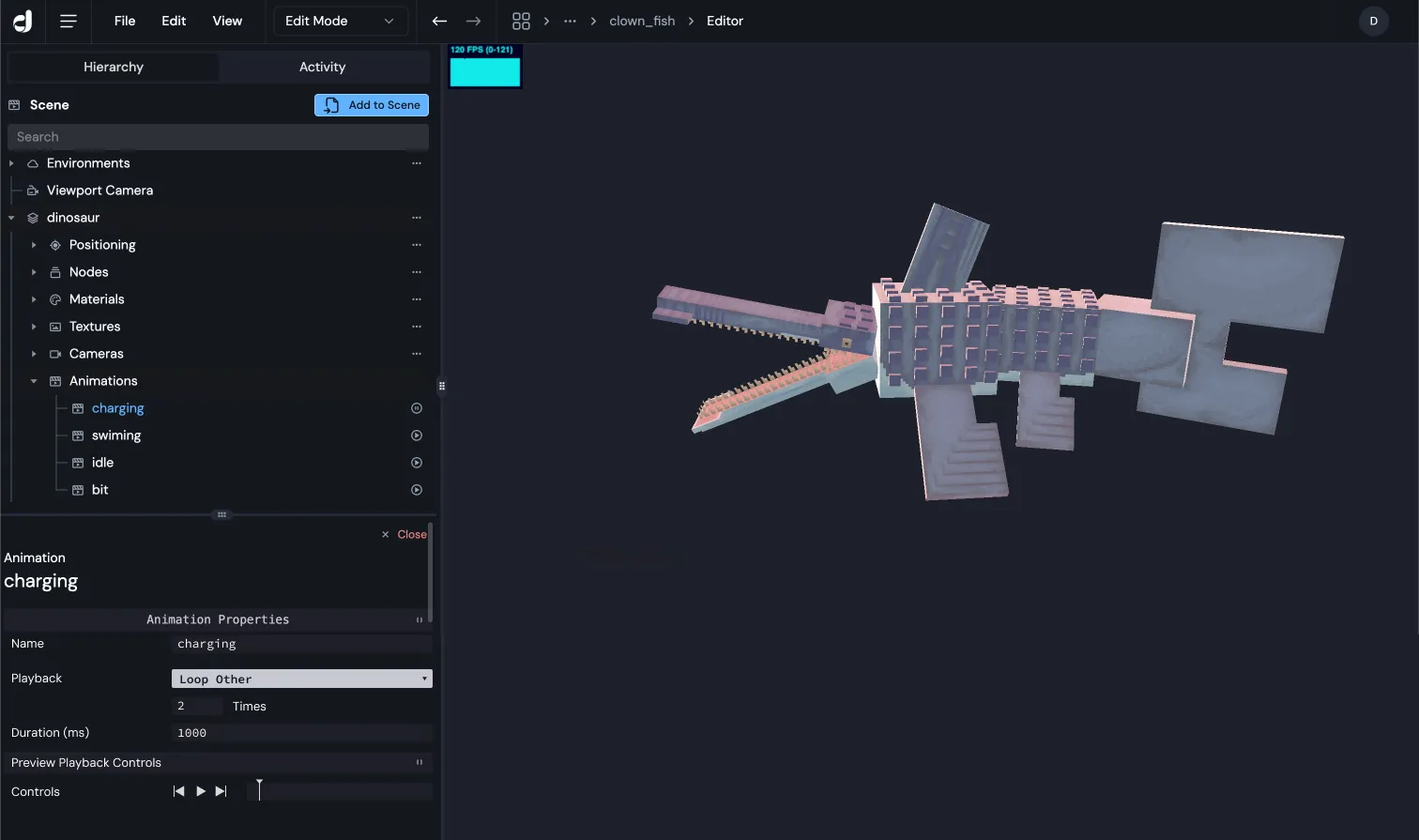Click the Add to Scene button

(372, 105)
